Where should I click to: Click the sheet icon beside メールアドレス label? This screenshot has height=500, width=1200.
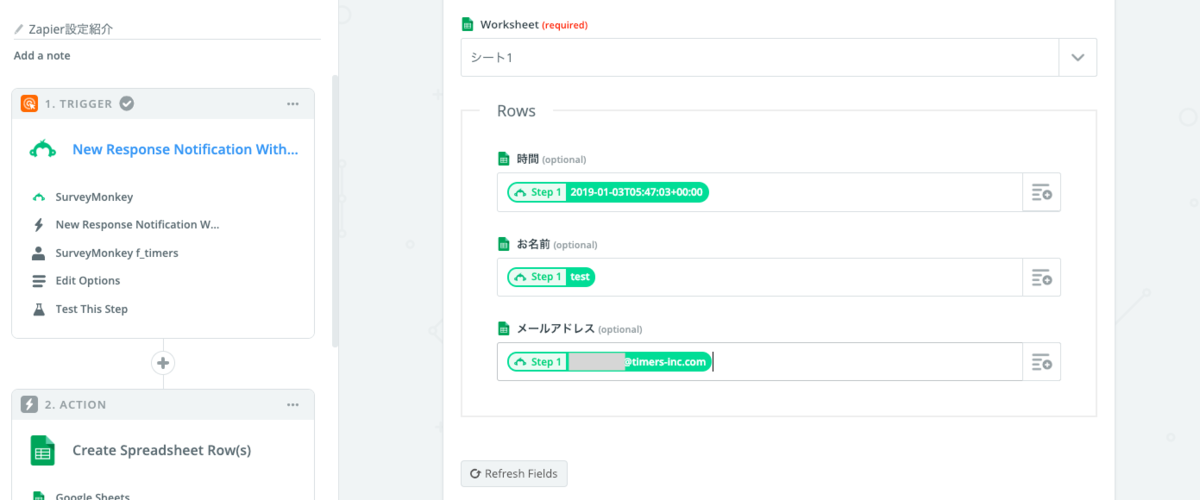pyautogui.click(x=504, y=329)
